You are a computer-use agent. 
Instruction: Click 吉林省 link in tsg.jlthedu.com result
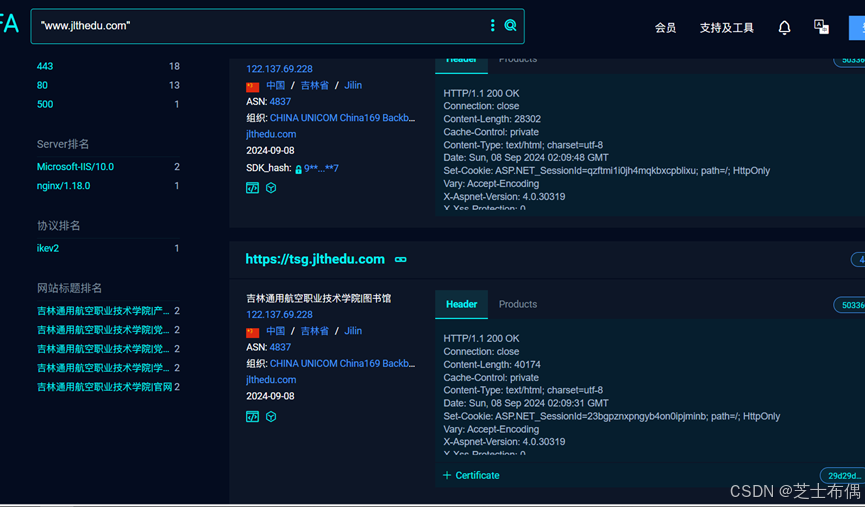click(x=314, y=331)
